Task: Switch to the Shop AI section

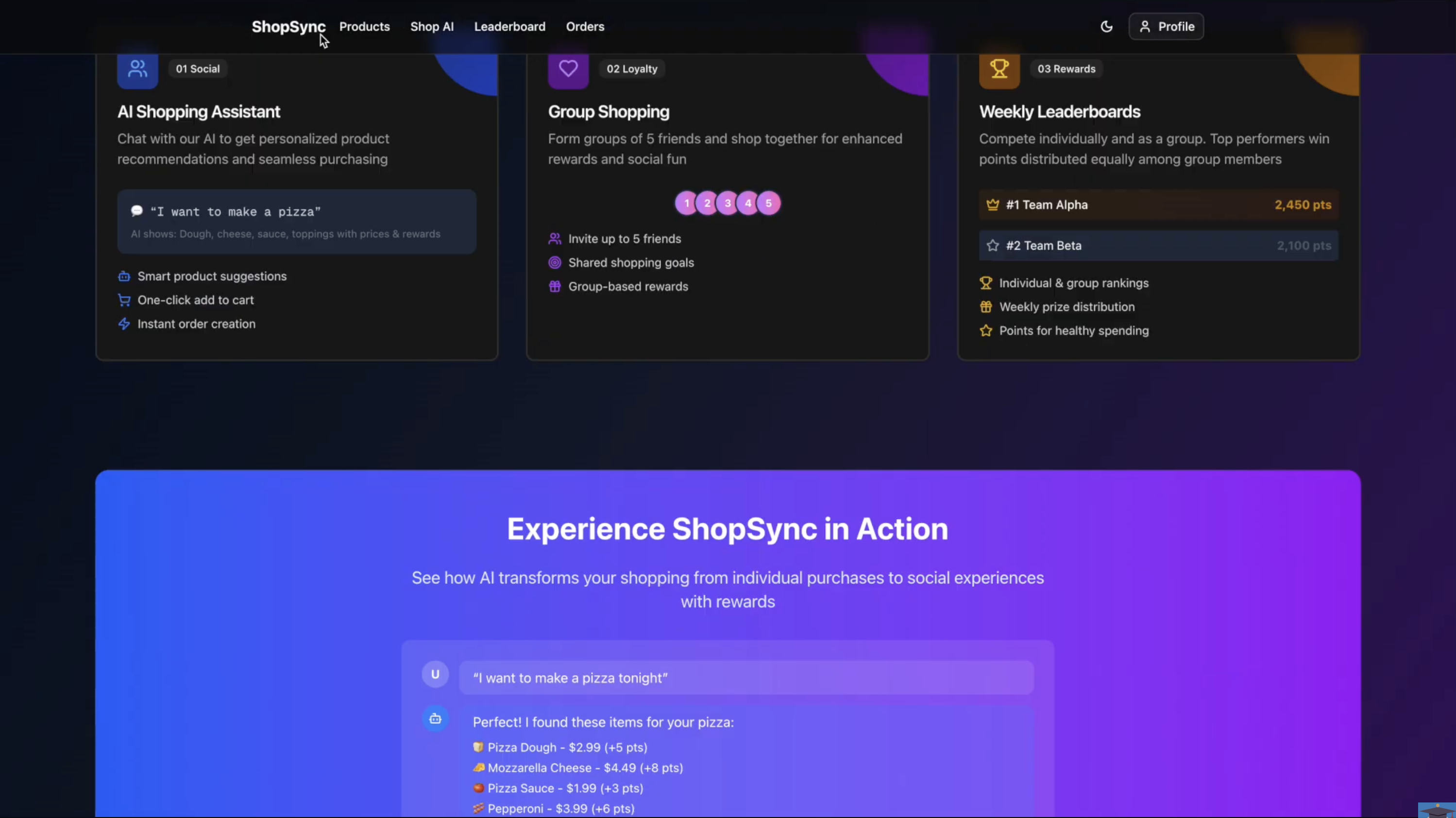Action: 432,26
